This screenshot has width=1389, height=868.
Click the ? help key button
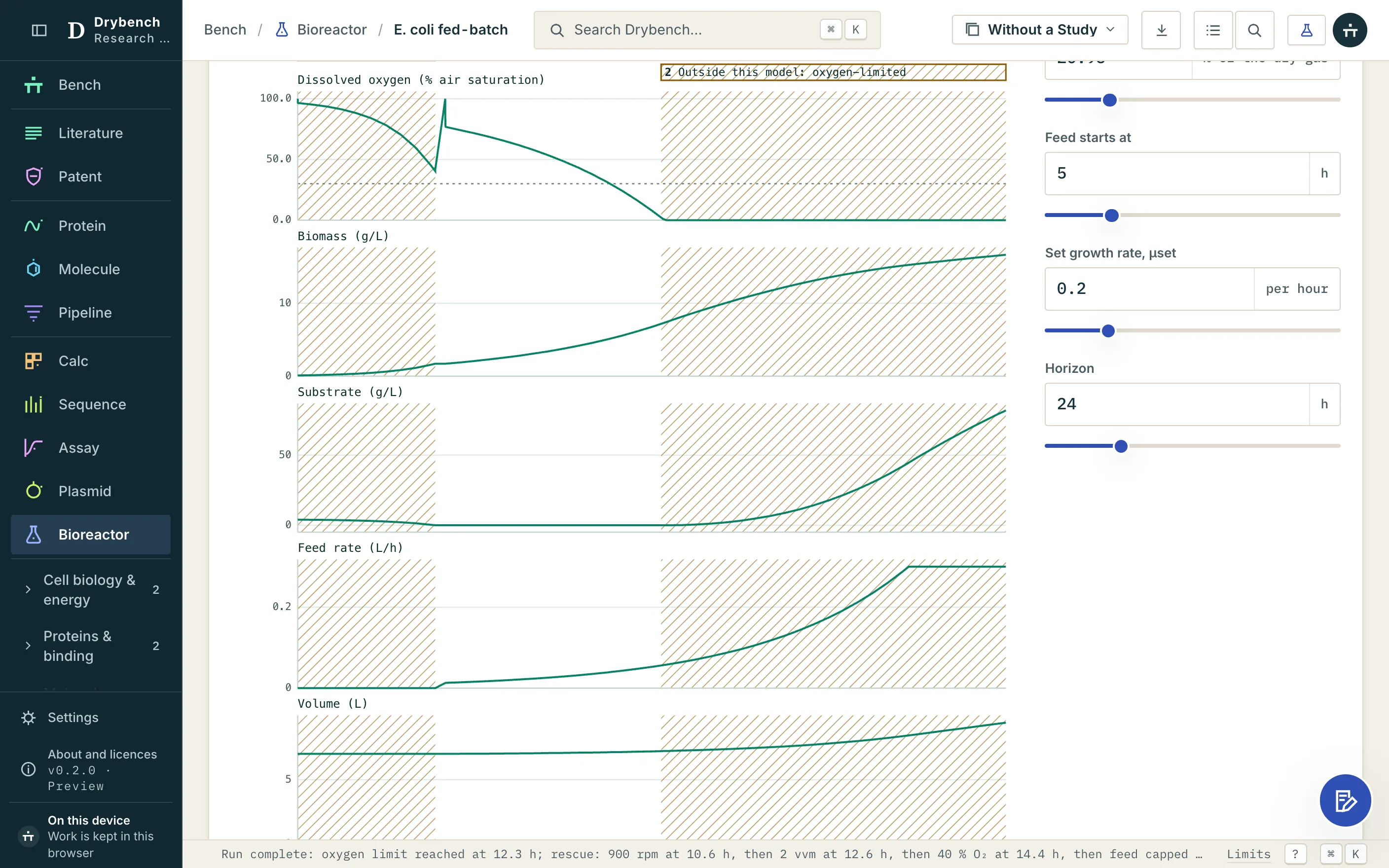point(1295,854)
